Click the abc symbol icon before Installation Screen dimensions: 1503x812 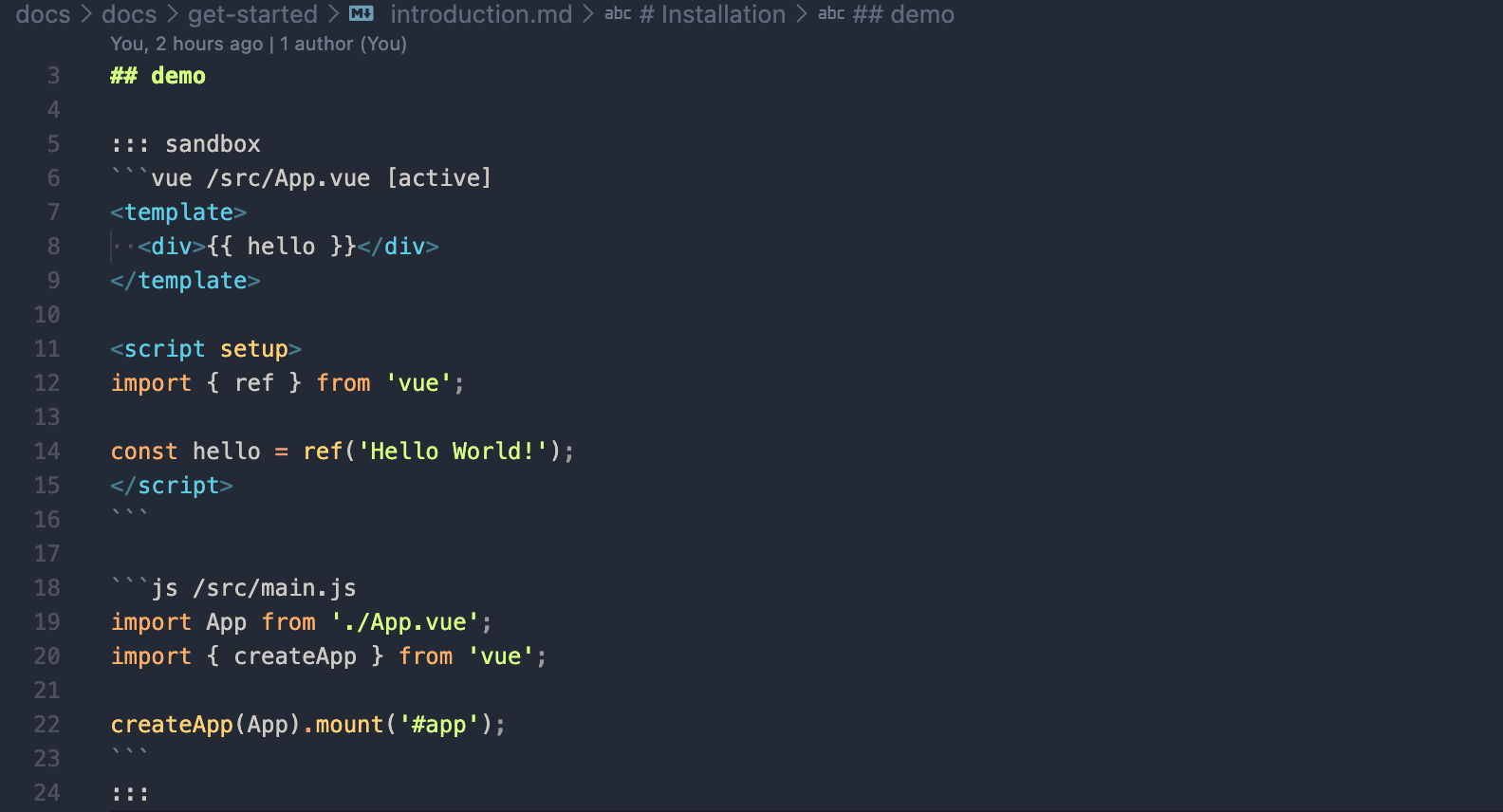pos(618,13)
